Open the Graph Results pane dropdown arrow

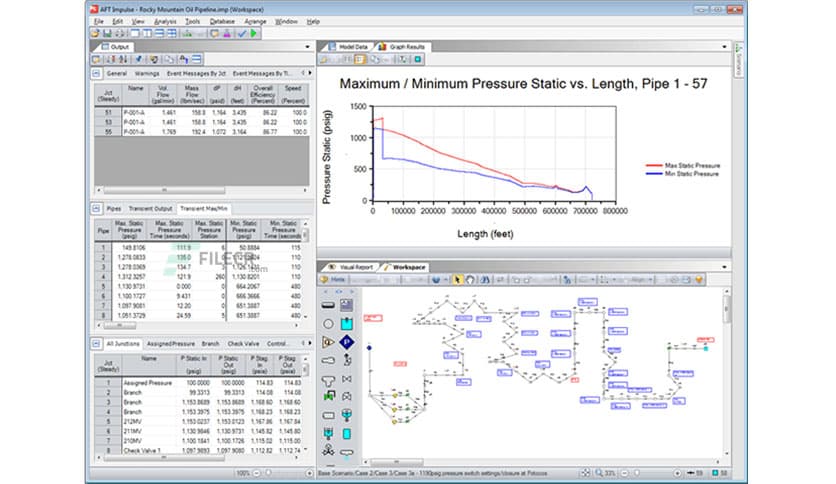(x=724, y=47)
